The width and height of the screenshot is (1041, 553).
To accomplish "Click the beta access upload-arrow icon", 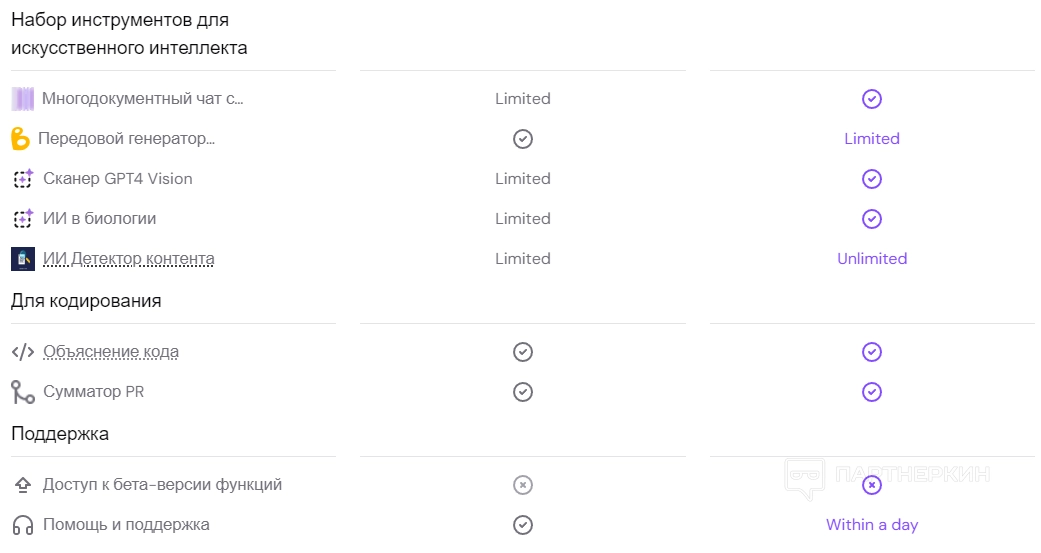I will 23,485.
